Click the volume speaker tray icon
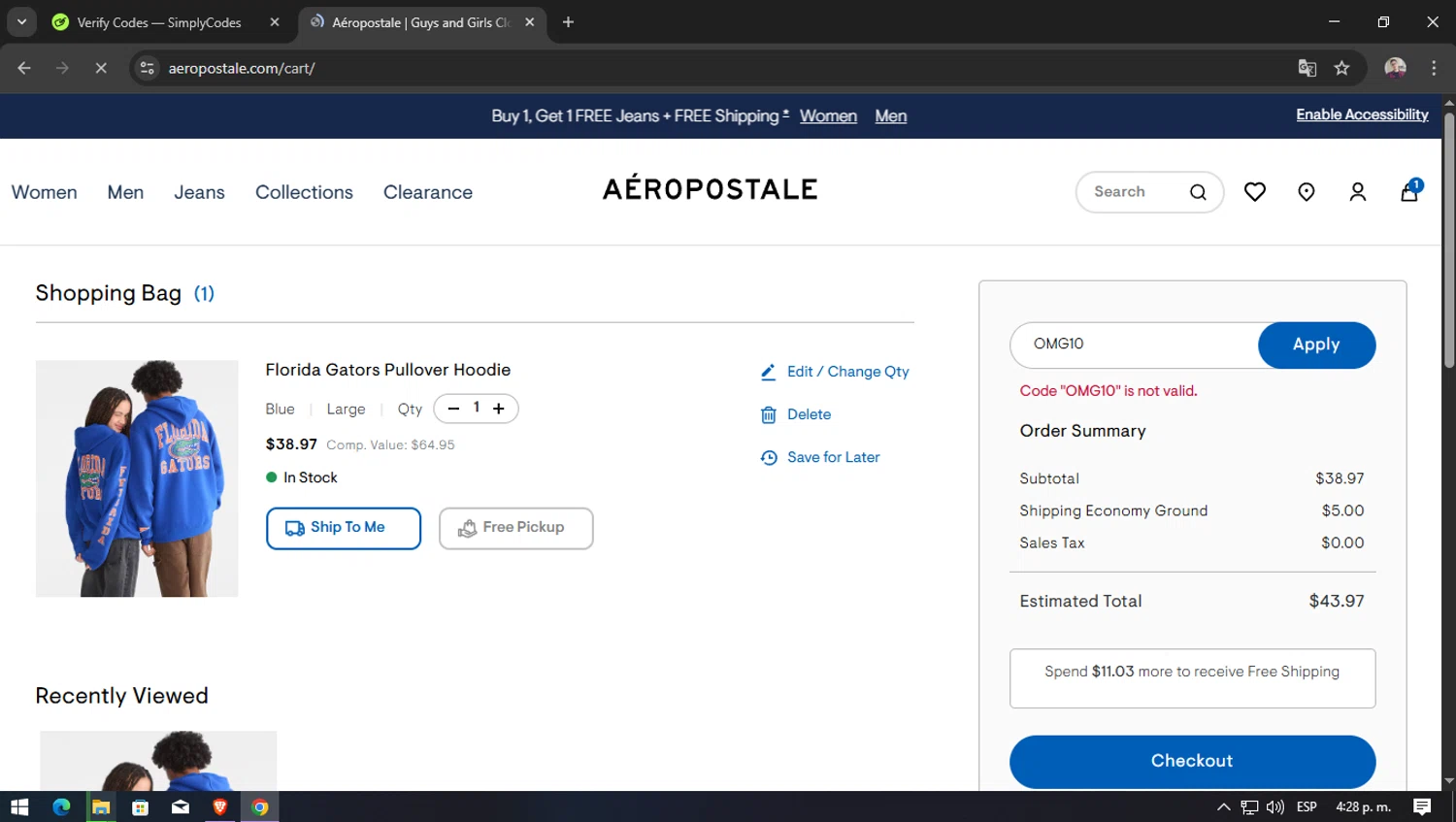Screen dimensions: 1456x822 point(1274,806)
